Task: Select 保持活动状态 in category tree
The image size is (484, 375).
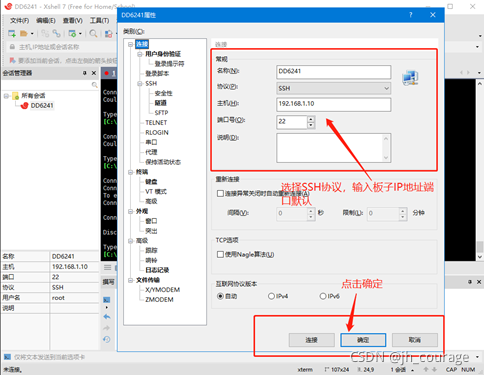Action: [163, 162]
